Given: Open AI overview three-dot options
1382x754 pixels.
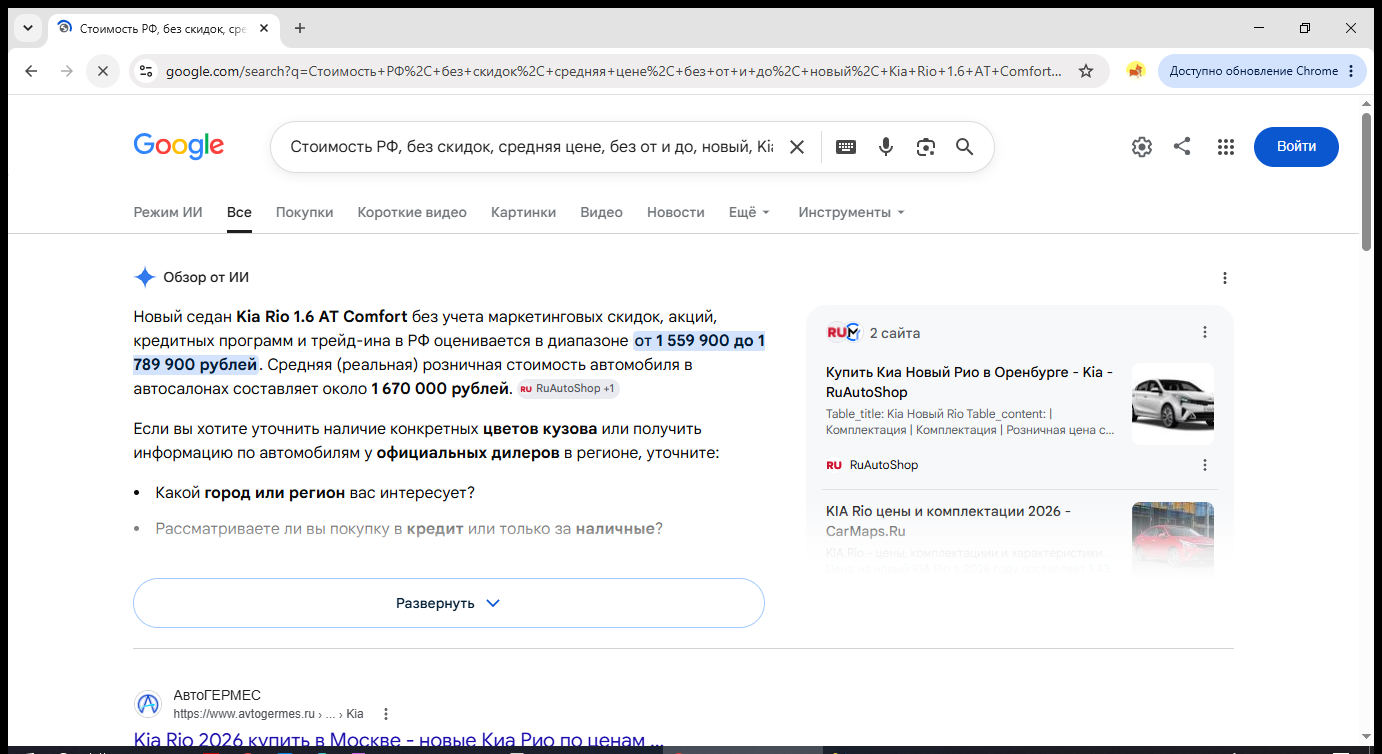Looking at the screenshot, I should point(1225,278).
